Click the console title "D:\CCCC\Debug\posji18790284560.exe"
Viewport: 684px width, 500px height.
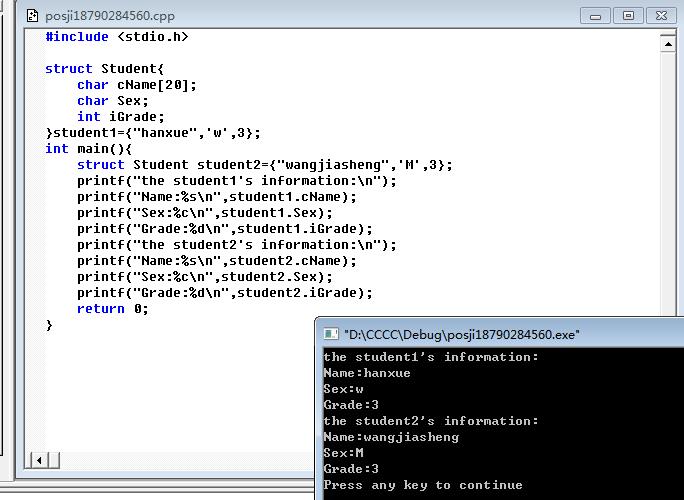462,335
